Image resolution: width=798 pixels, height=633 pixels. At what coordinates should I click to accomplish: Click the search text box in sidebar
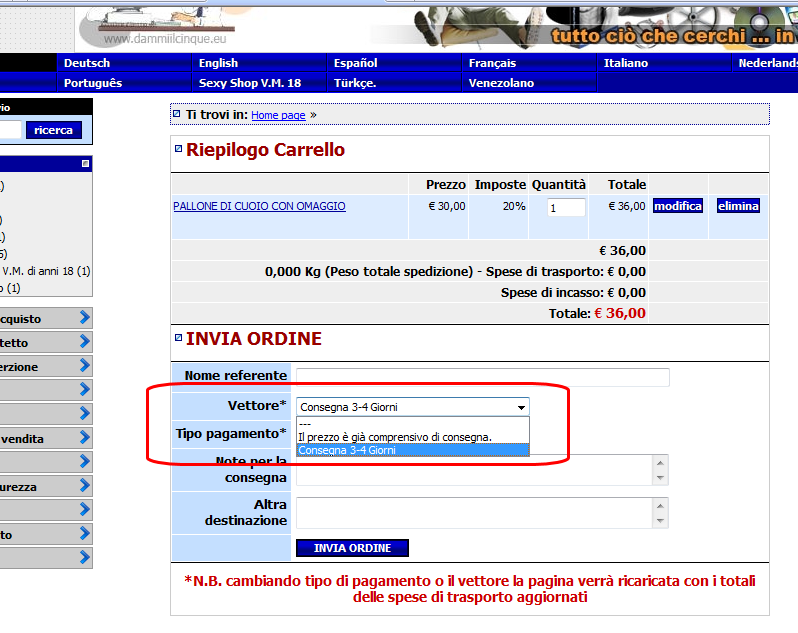10,130
